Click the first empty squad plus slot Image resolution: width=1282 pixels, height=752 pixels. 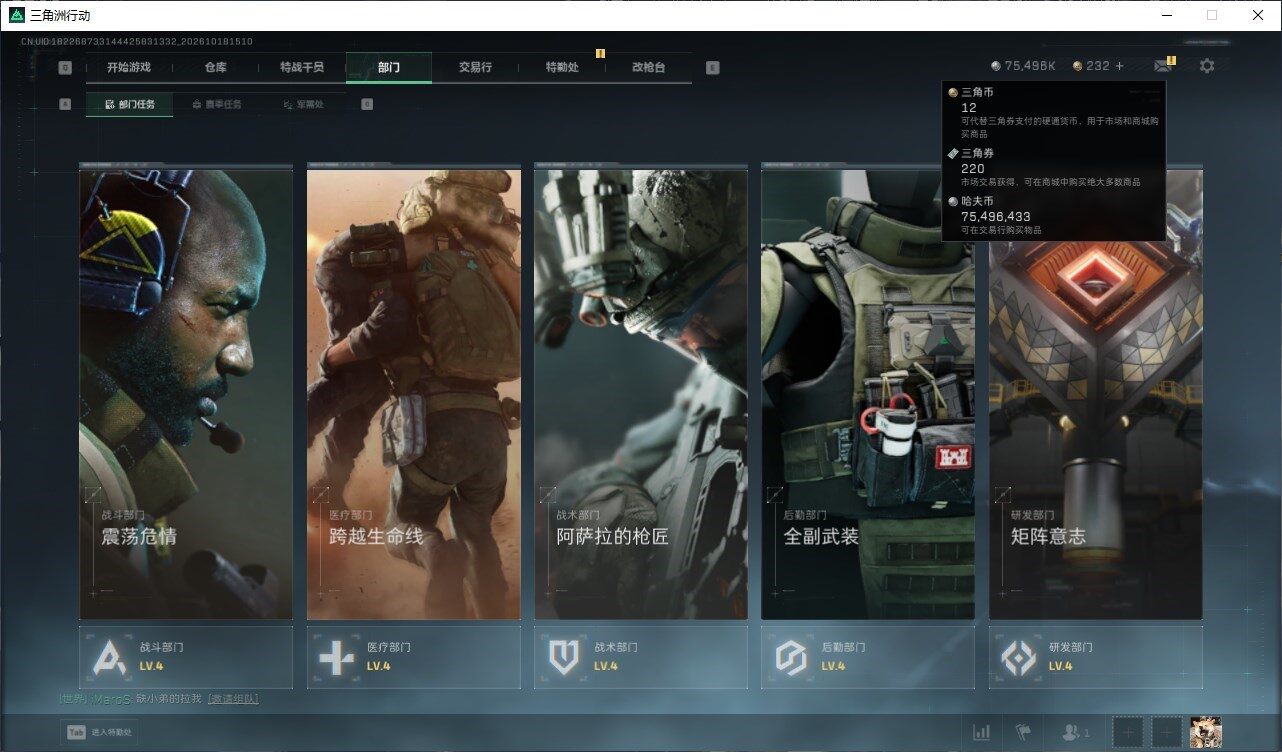(x=1128, y=733)
